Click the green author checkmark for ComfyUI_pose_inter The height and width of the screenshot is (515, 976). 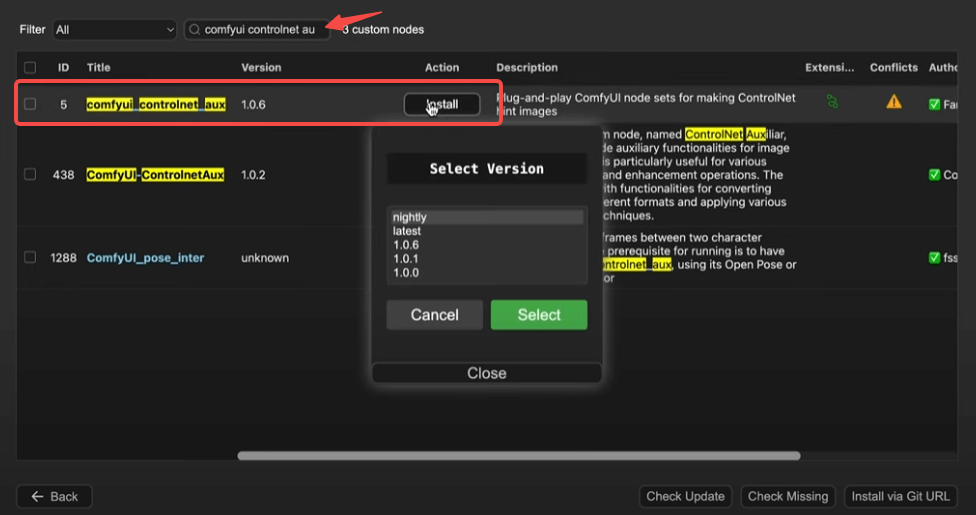[934, 258]
